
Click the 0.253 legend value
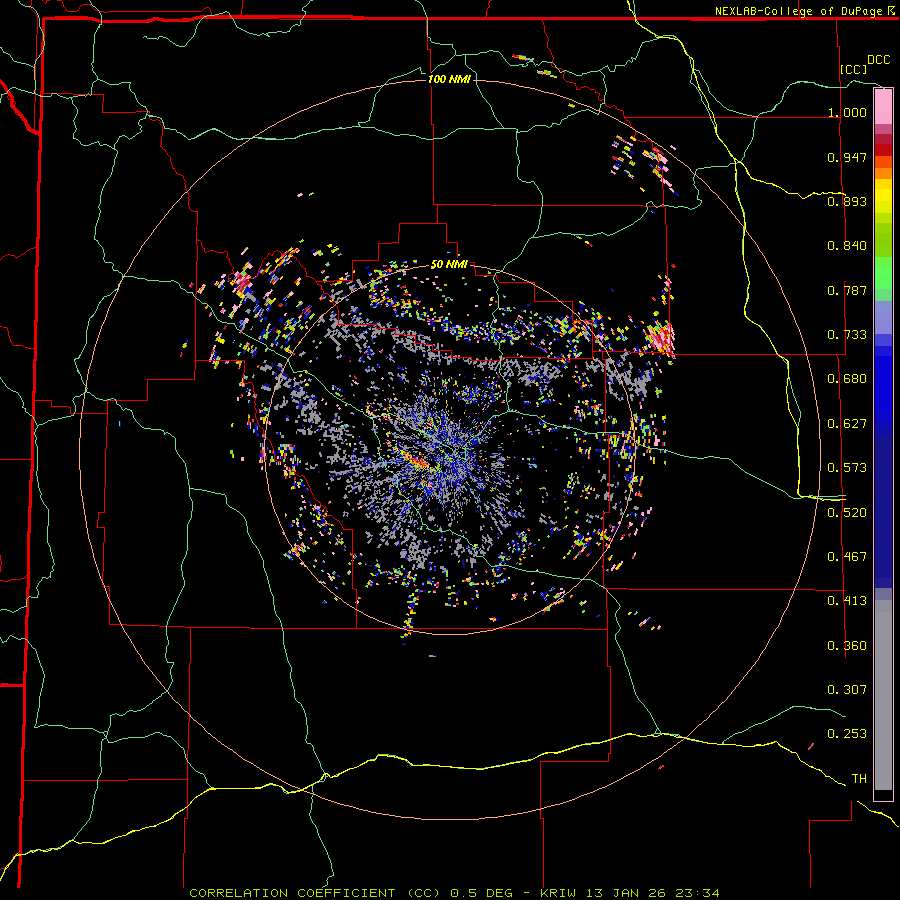(x=847, y=734)
